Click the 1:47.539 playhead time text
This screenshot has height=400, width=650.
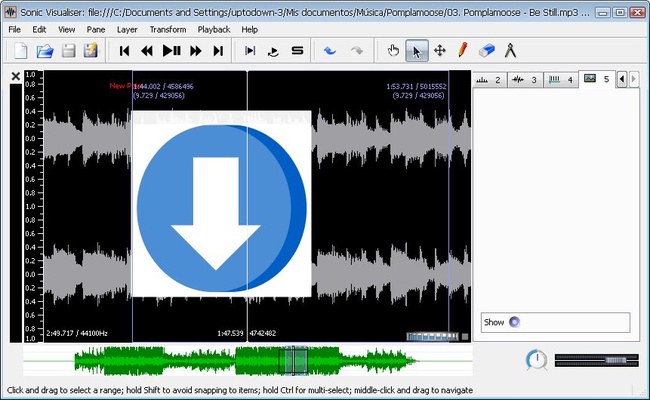[x=230, y=333]
